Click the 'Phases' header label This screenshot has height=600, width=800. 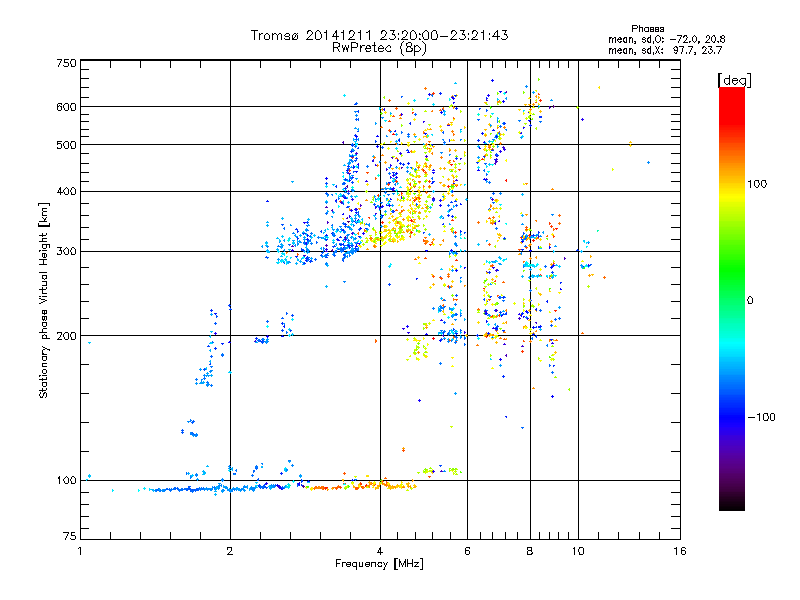(x=647, y=29)
